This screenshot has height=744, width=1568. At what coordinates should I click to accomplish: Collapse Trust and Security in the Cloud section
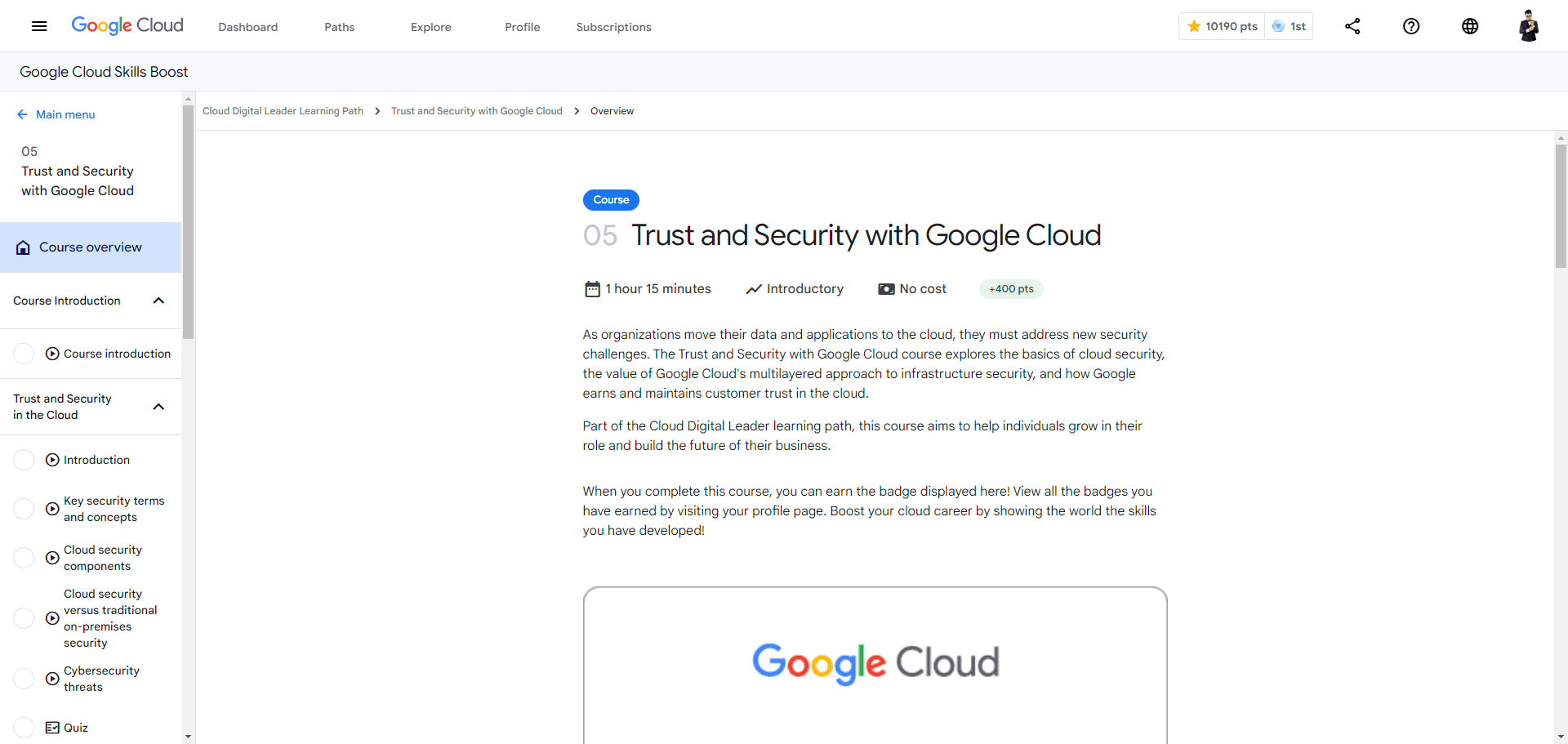coord(158,407)
